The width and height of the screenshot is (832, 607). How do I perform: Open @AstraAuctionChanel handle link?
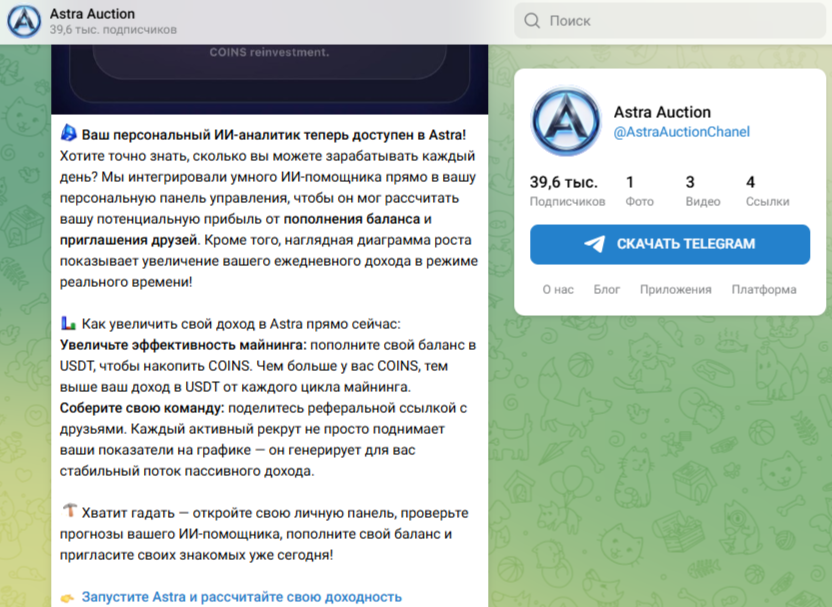(x=681, y=132)
